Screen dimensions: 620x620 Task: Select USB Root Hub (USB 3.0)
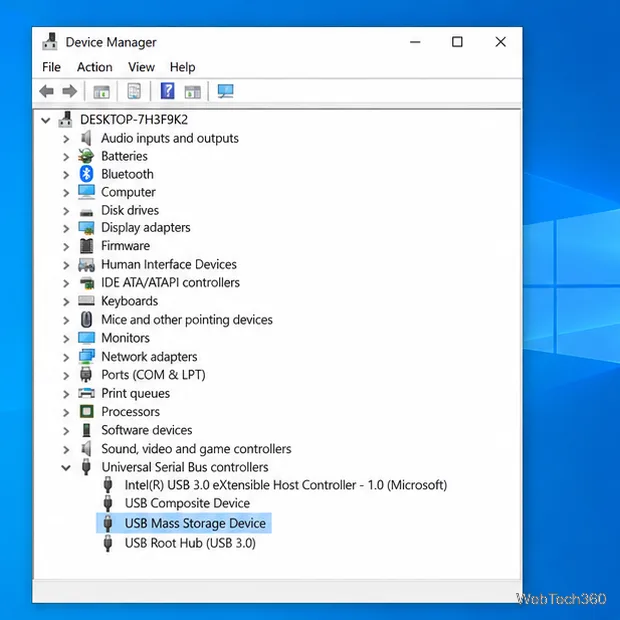point(190,543)
